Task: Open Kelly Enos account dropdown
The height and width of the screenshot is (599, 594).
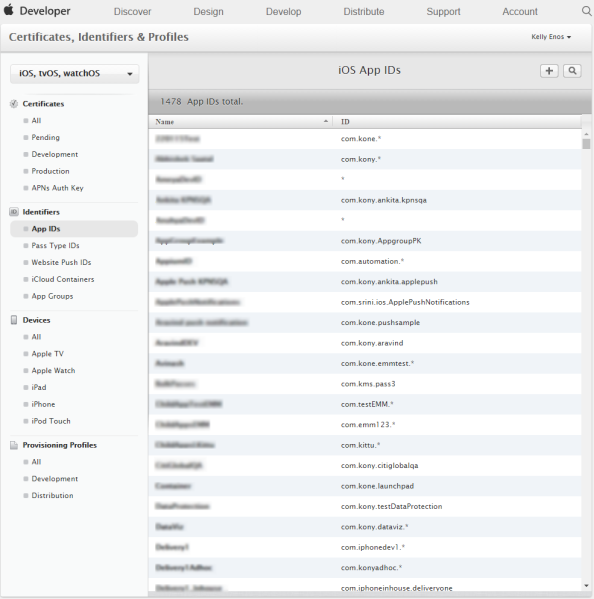Action: click(x=551, y=37)
